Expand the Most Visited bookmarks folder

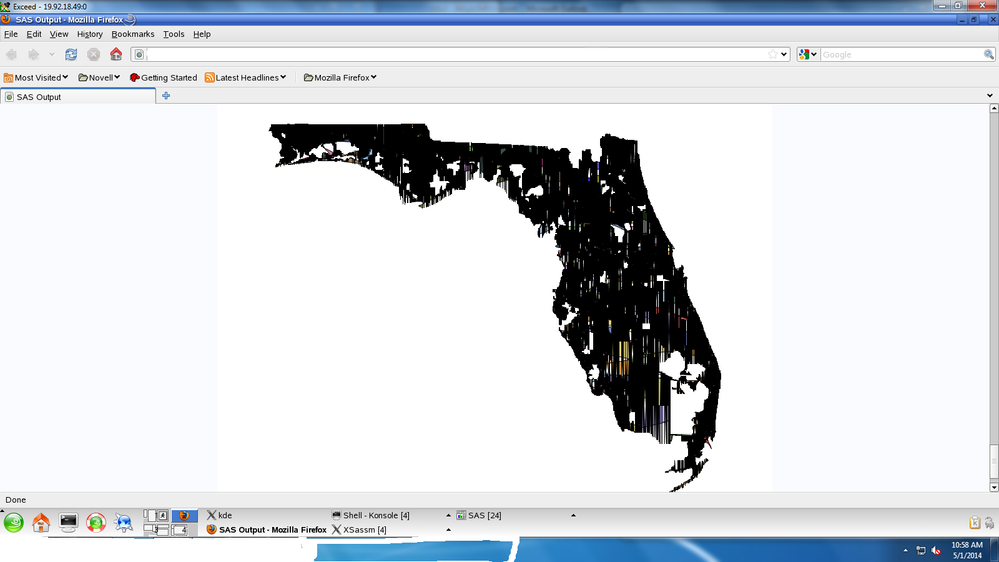(36, 78)
